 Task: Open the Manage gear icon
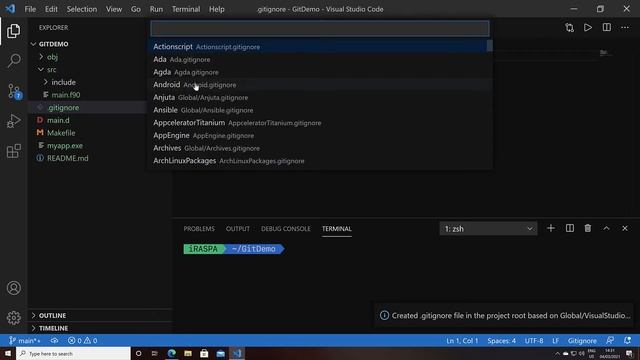click(x=13, y=318)
